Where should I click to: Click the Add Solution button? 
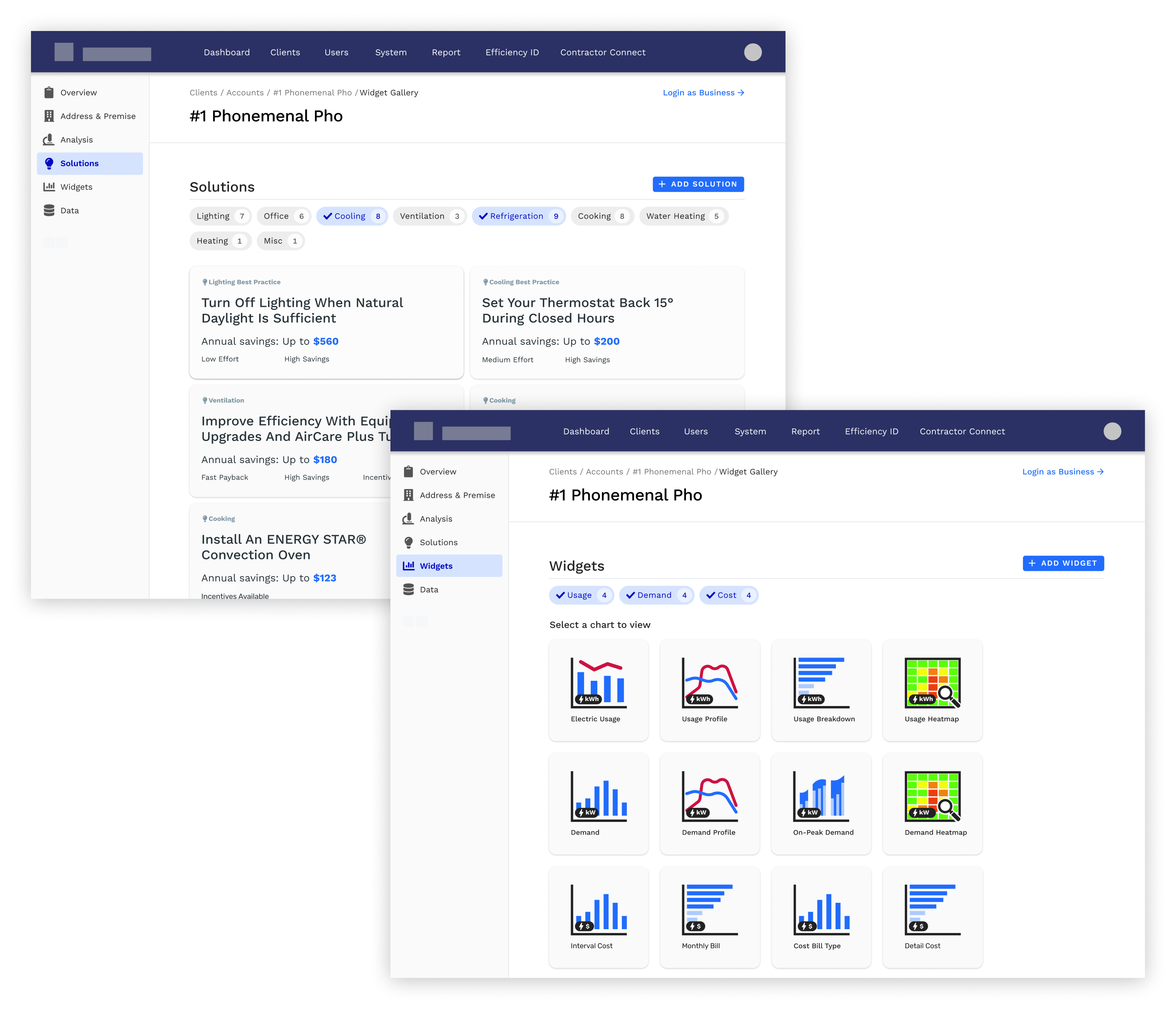click(698, 184)
